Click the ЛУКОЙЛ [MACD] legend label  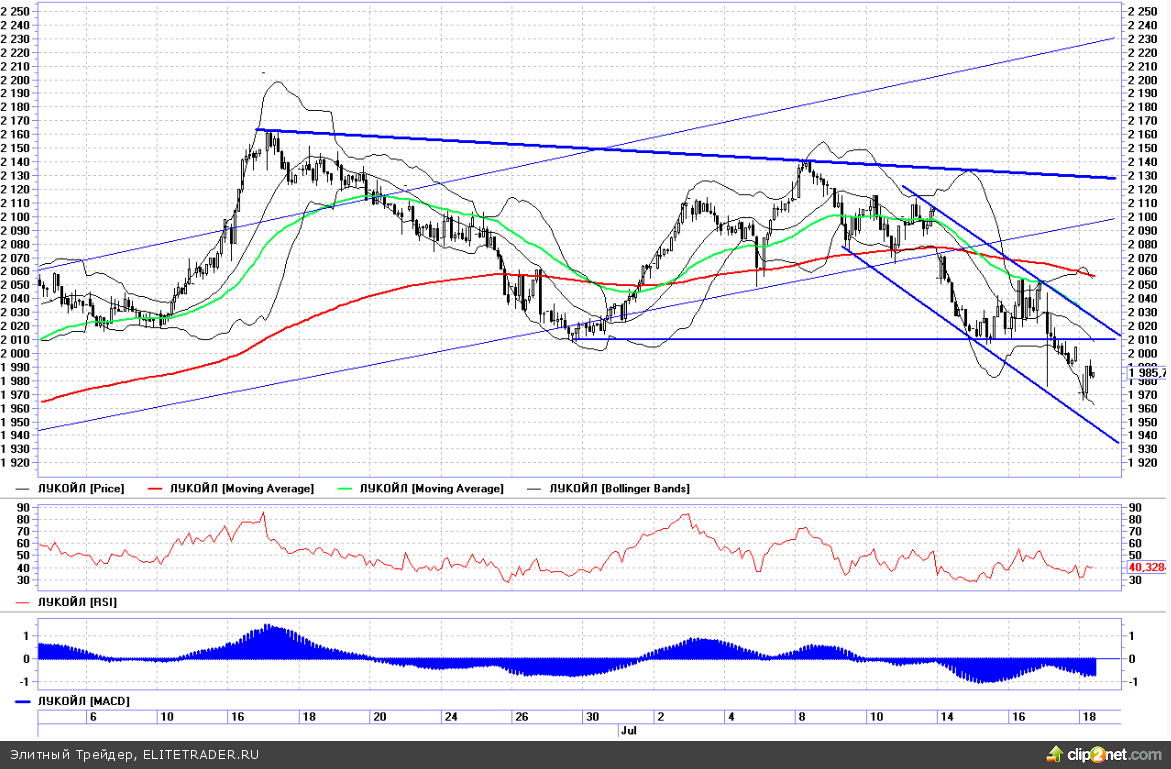pyautogui.click(x=83, y=701)
